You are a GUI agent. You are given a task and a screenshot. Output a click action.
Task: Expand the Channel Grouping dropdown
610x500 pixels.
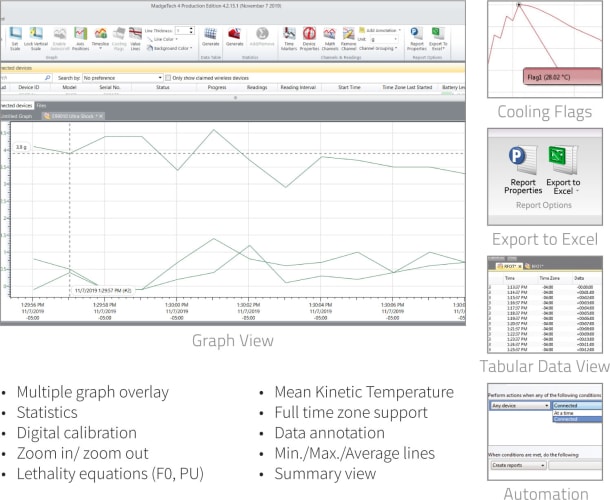pyautogui.click(x=378, y=48)
